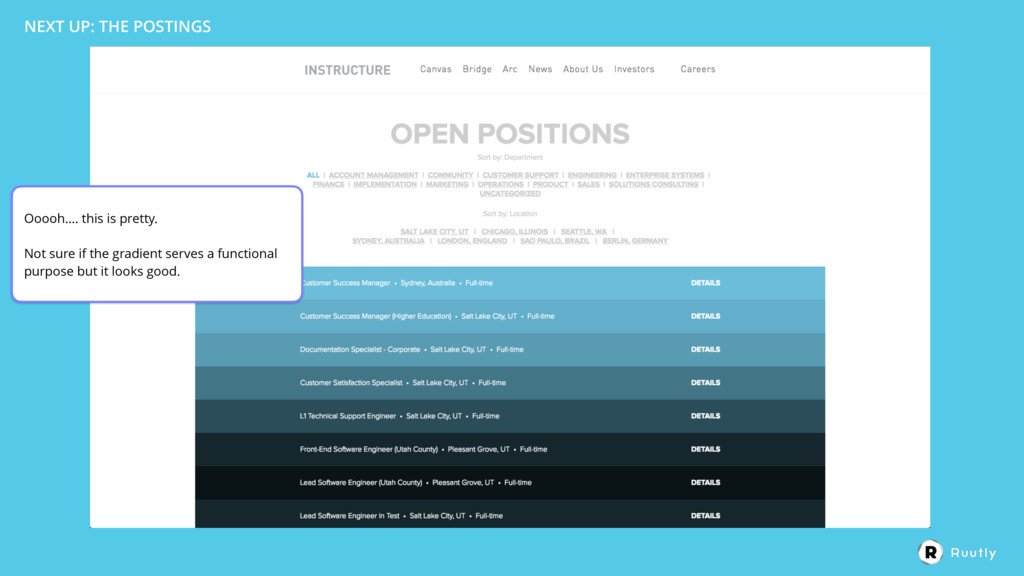Open DETAILS for Customer Success Manager Sydney
Viewport: 1024px width, 576px height.
click(x=705, y=283)
